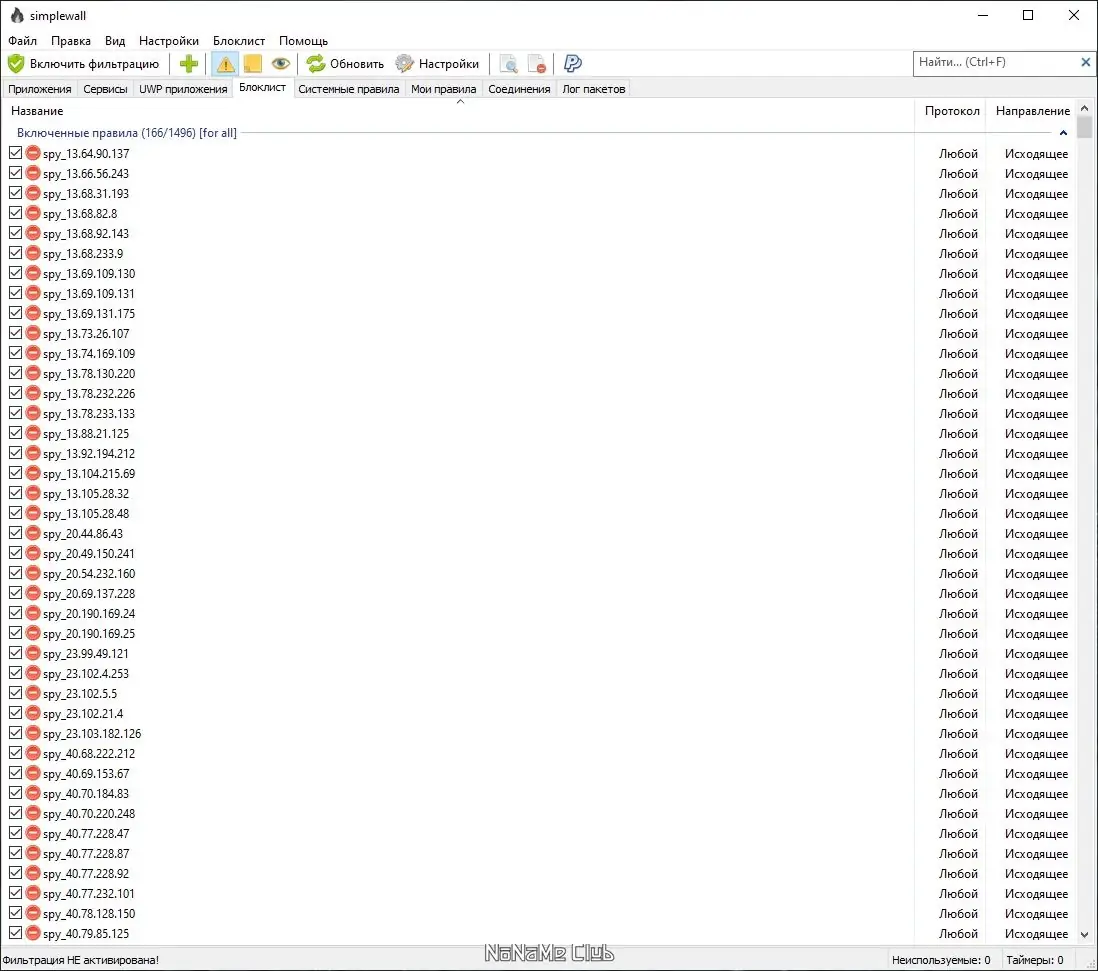Open the Настройки menu in the menu bar

tap(169, 41)
